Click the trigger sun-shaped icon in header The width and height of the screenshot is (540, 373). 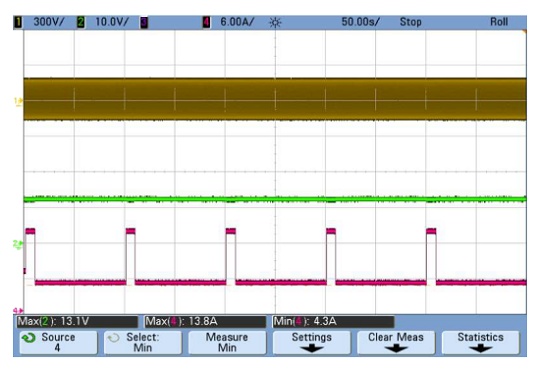pos(275,23)
